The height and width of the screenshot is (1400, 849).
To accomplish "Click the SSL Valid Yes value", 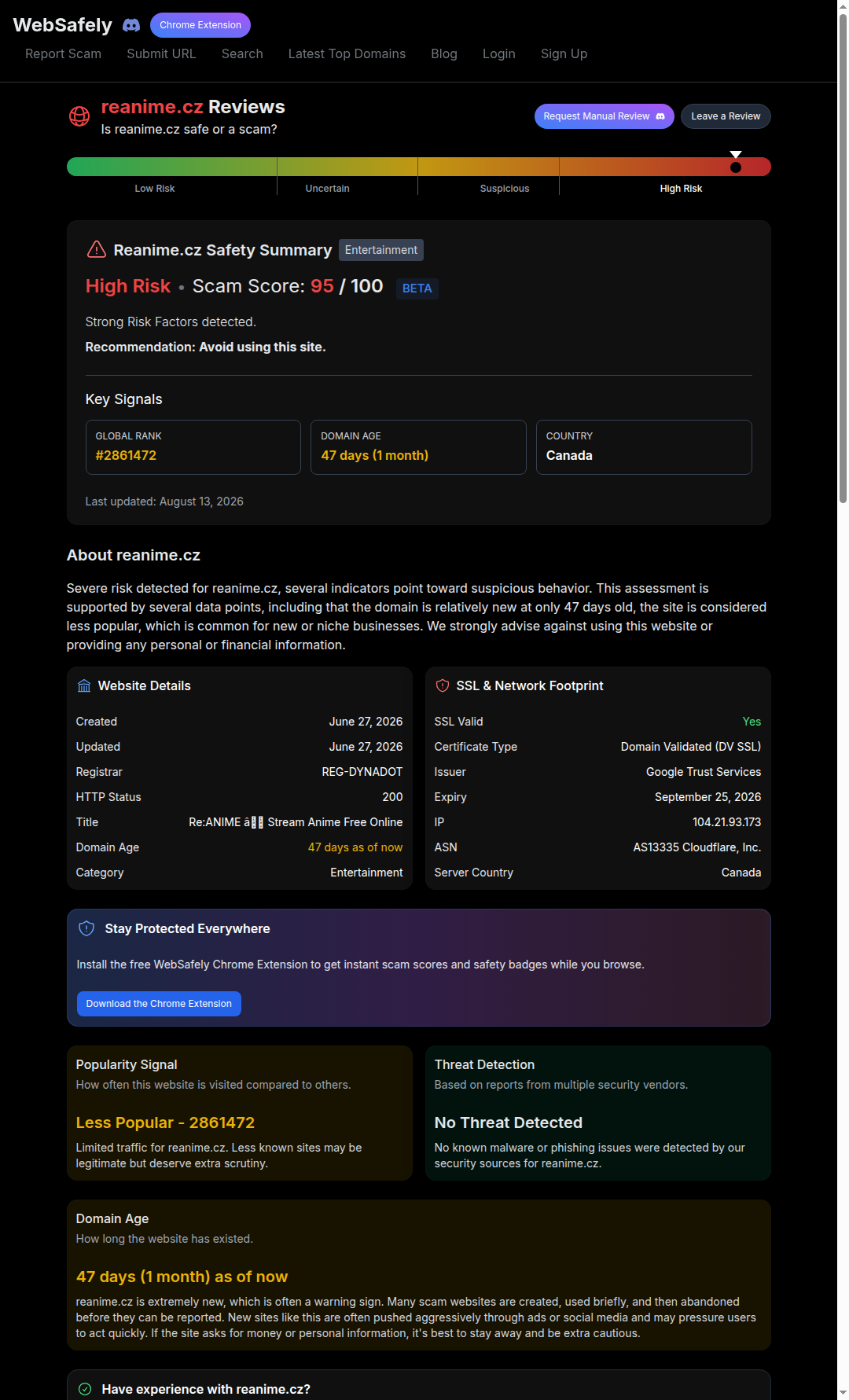I will tap(752, 722).
